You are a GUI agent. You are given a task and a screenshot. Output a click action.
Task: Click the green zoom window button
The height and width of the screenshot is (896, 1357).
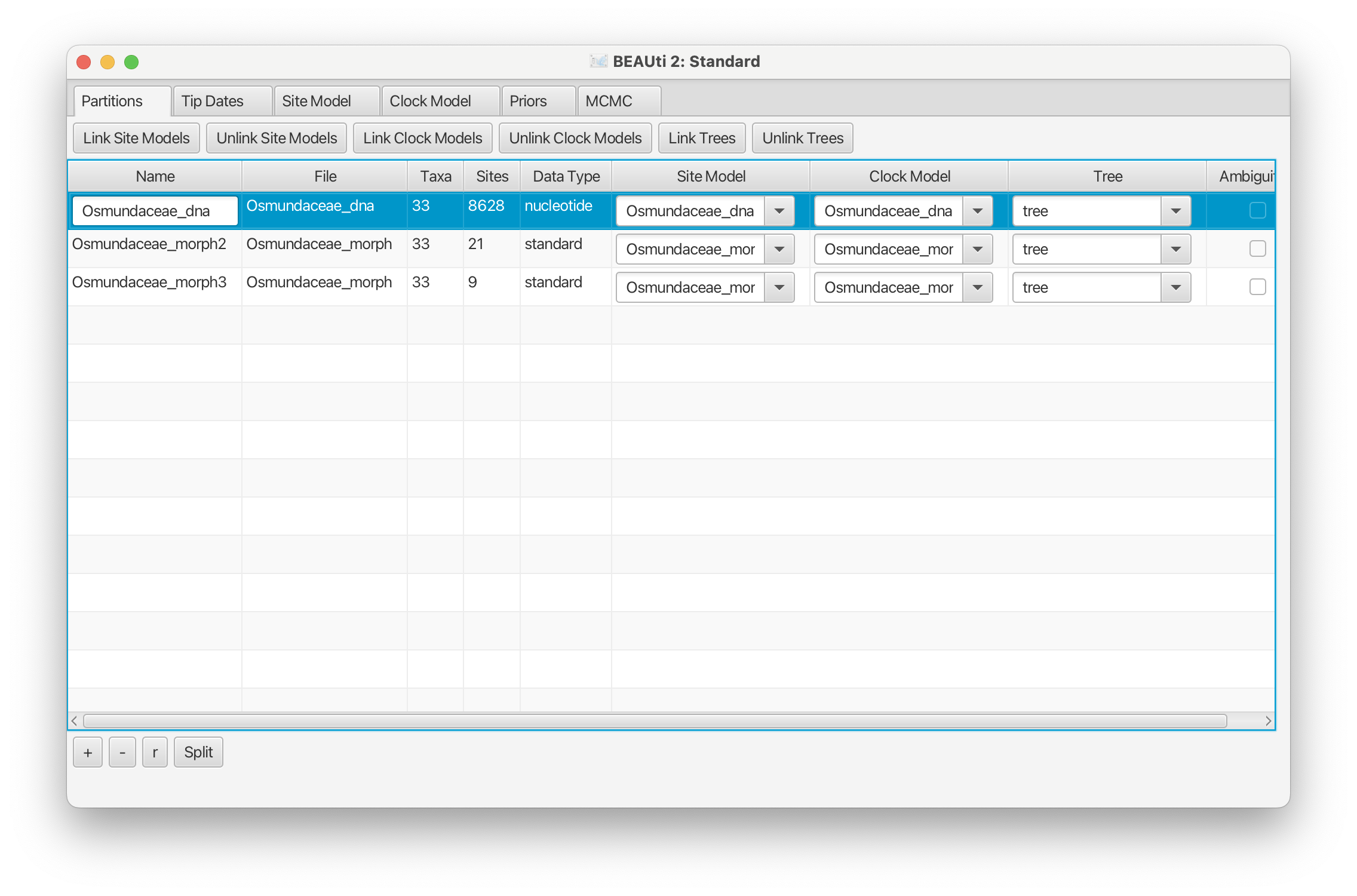tap(131, 62)
